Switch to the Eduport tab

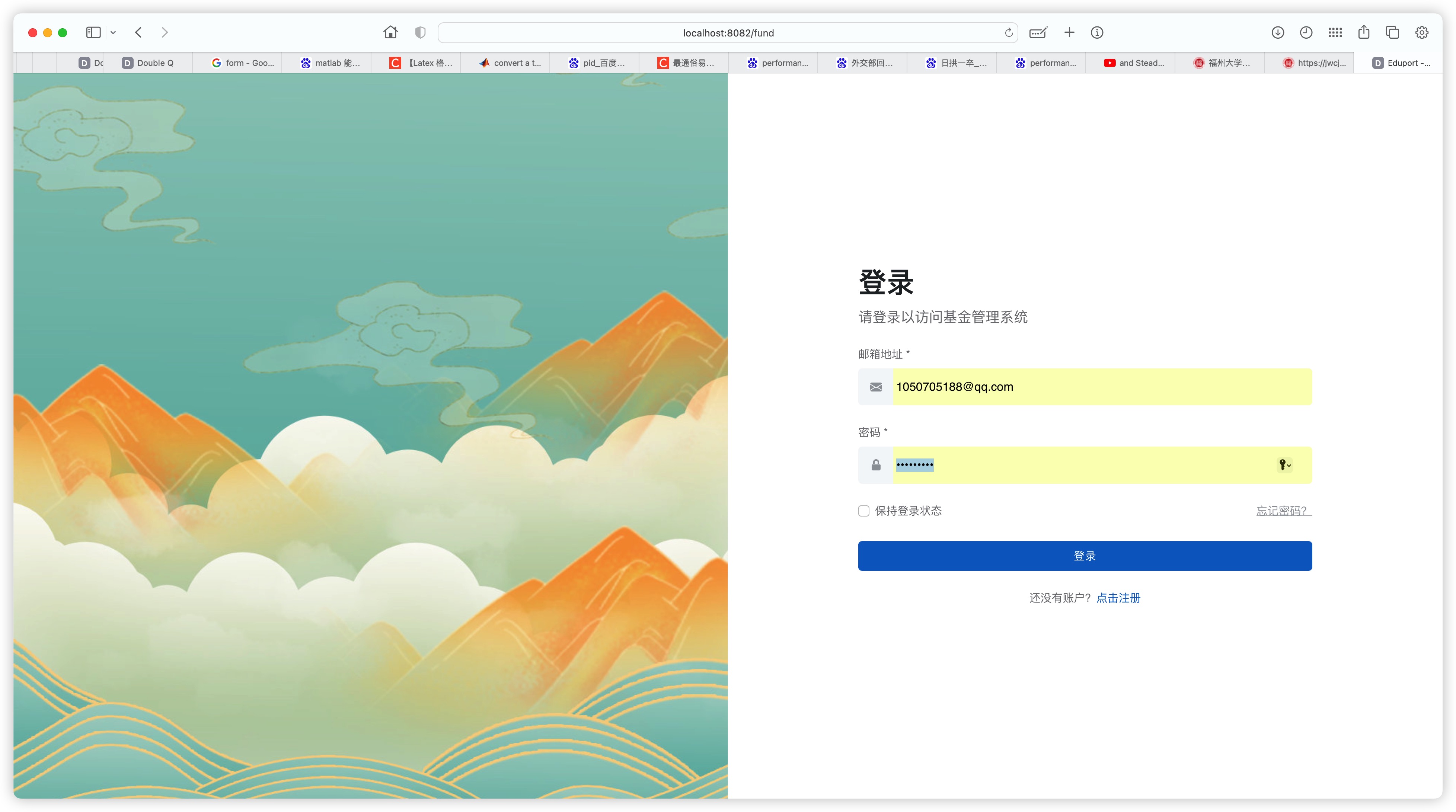[1401, 63]
